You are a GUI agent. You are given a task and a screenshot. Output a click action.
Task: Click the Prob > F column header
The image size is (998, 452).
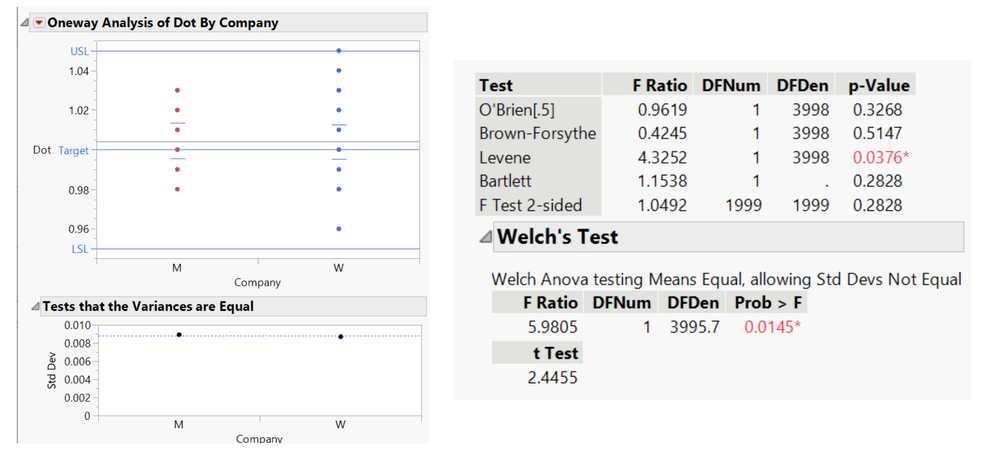[x=768, y=302]
